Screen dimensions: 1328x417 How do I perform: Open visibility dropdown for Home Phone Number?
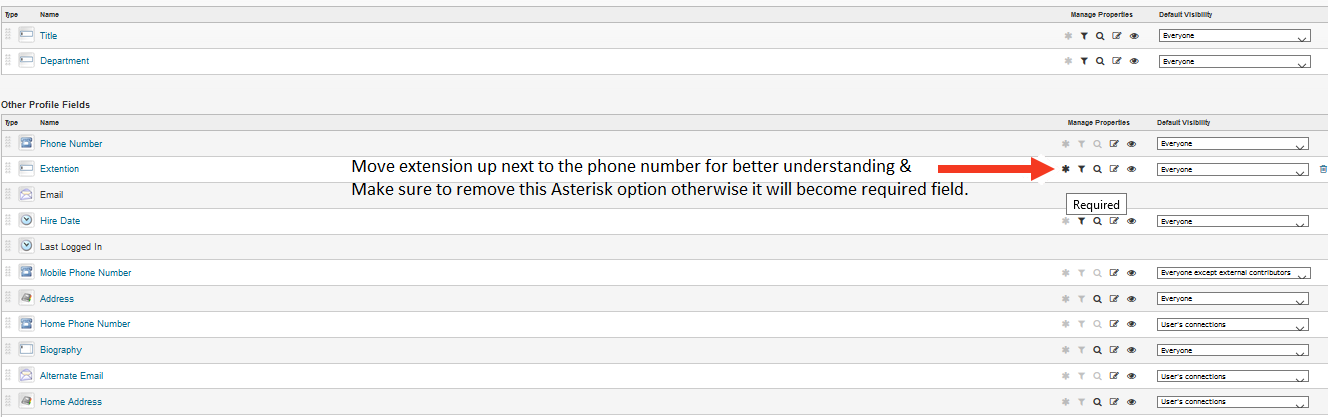1232,325
